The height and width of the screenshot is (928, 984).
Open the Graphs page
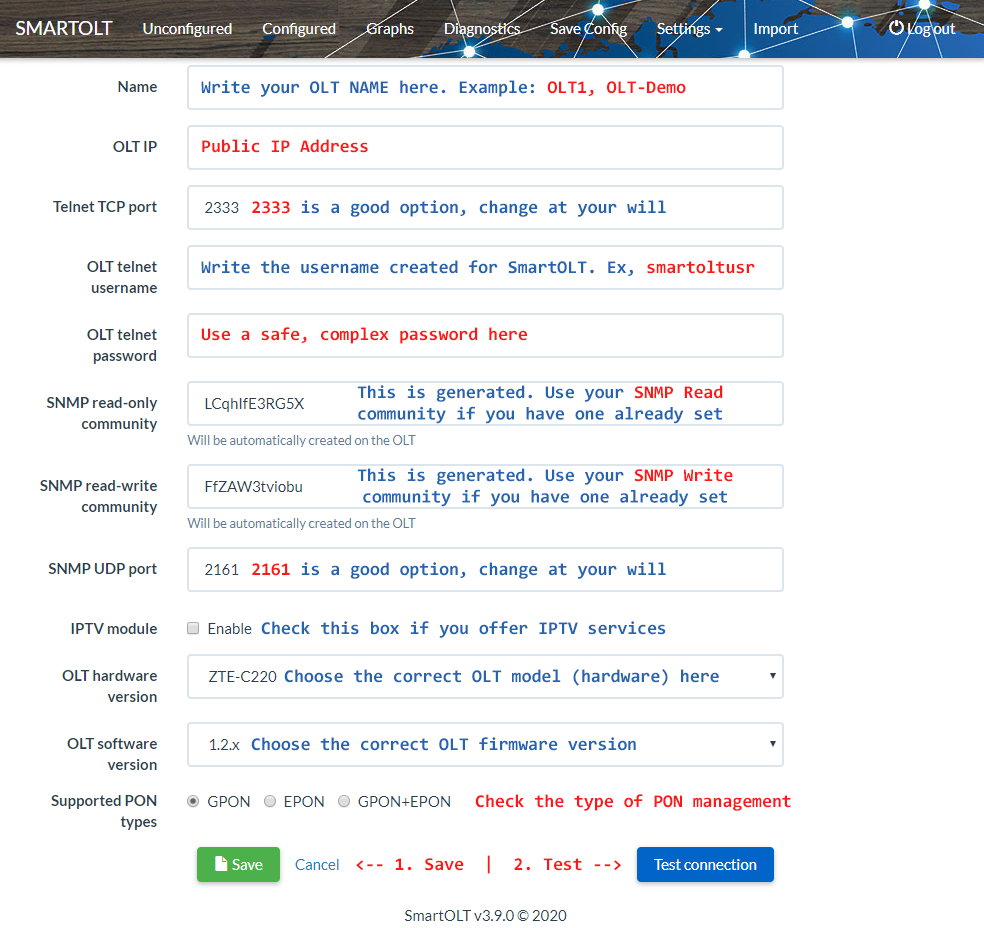point(390,29)
